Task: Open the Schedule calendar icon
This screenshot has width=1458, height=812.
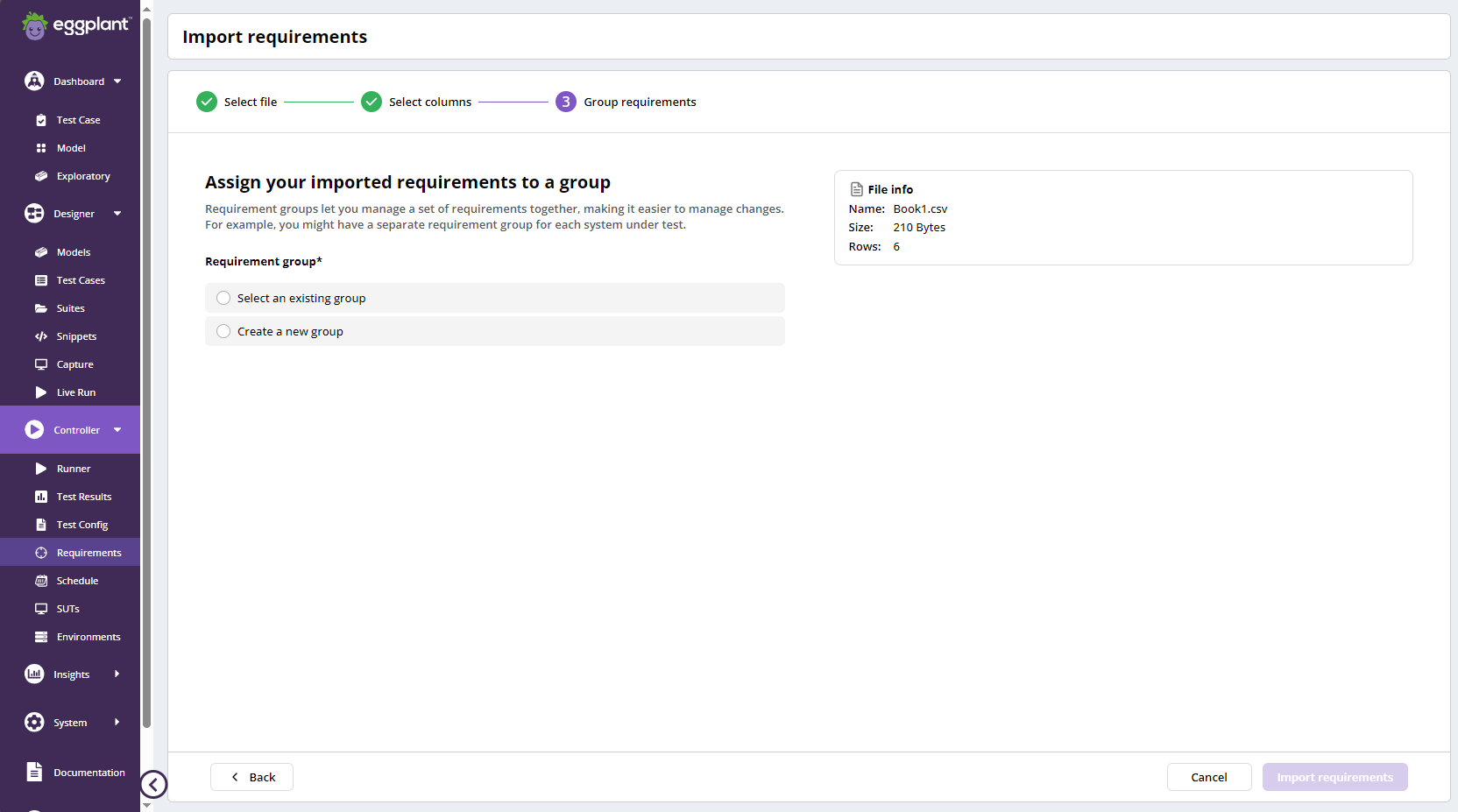Action: pos(41,581)
